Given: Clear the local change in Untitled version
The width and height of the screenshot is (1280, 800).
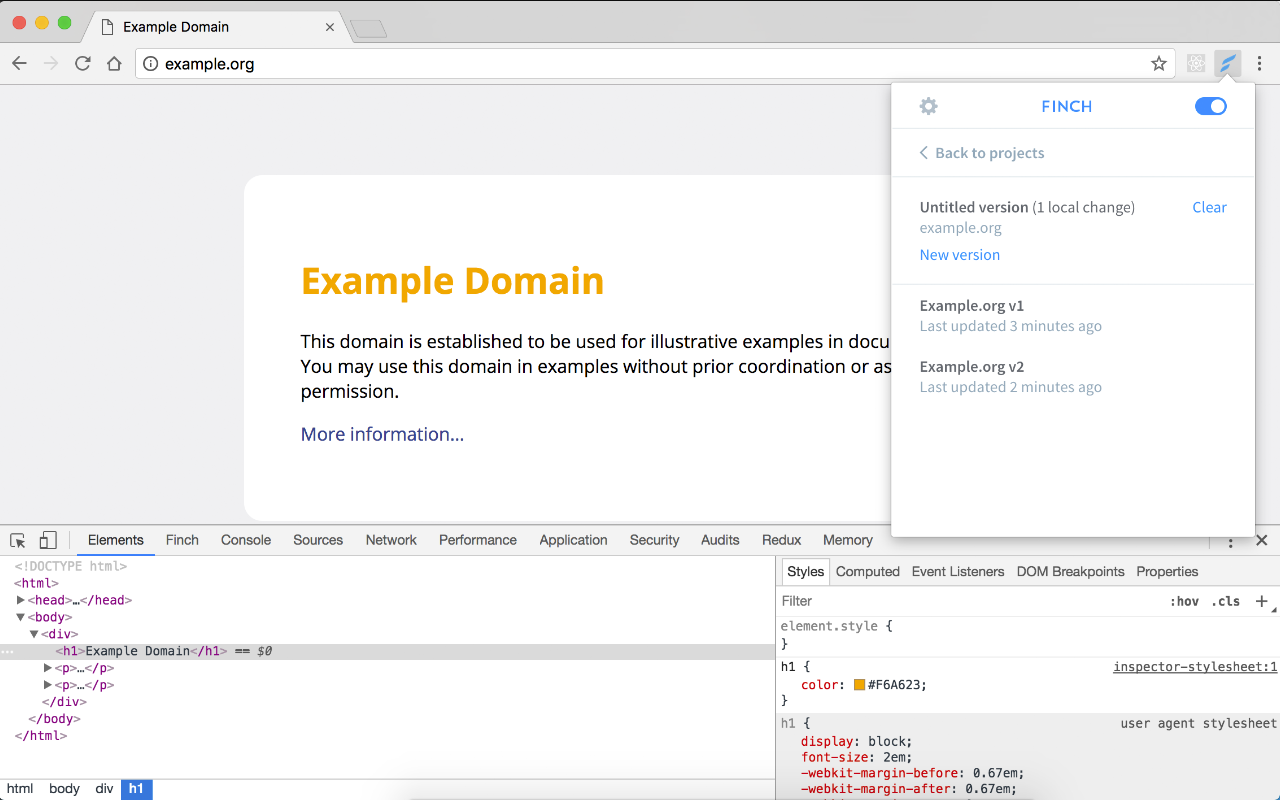Looking at the screenshot, I should (x=1209, y=207).
